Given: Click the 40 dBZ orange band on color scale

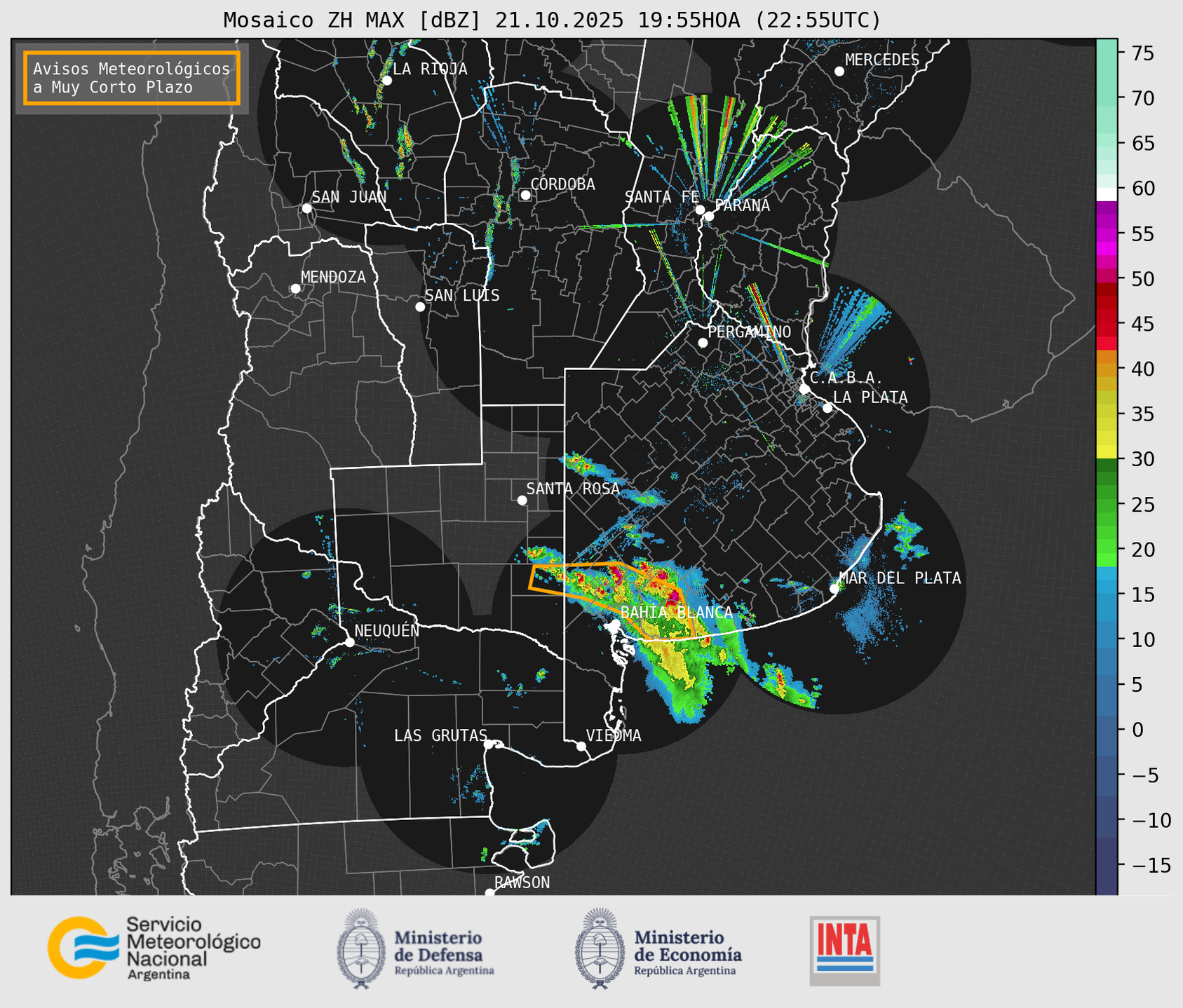Looking at the screenshot, I should [1107, 369].
